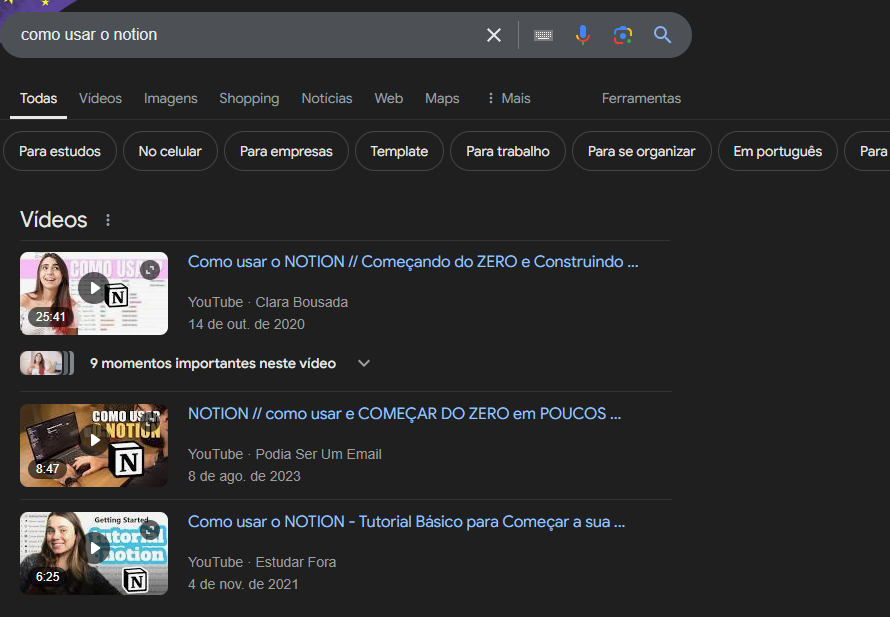The image size is (890, 617).
Task: Select the Para estudos filter chip
Action: point(60,151)
